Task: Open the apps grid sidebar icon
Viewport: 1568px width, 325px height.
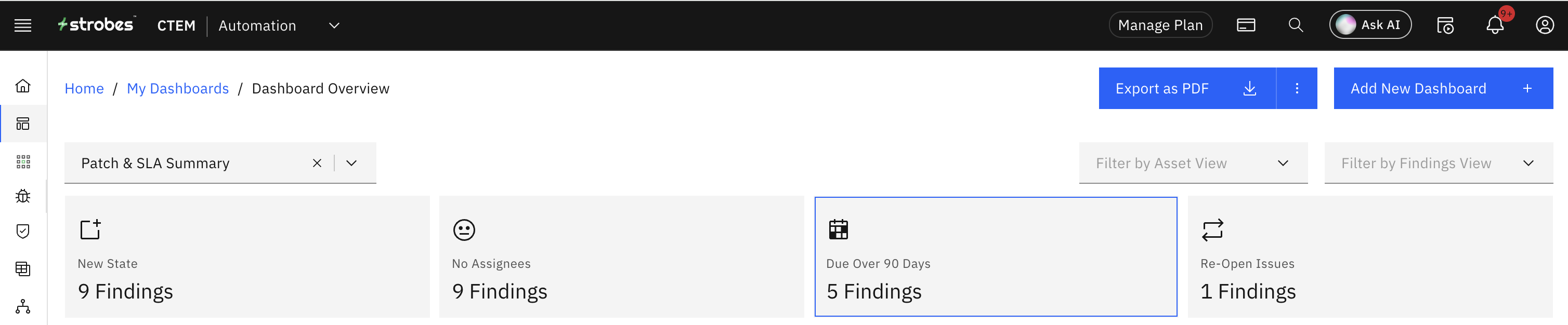Action: [x=22, y=161]
